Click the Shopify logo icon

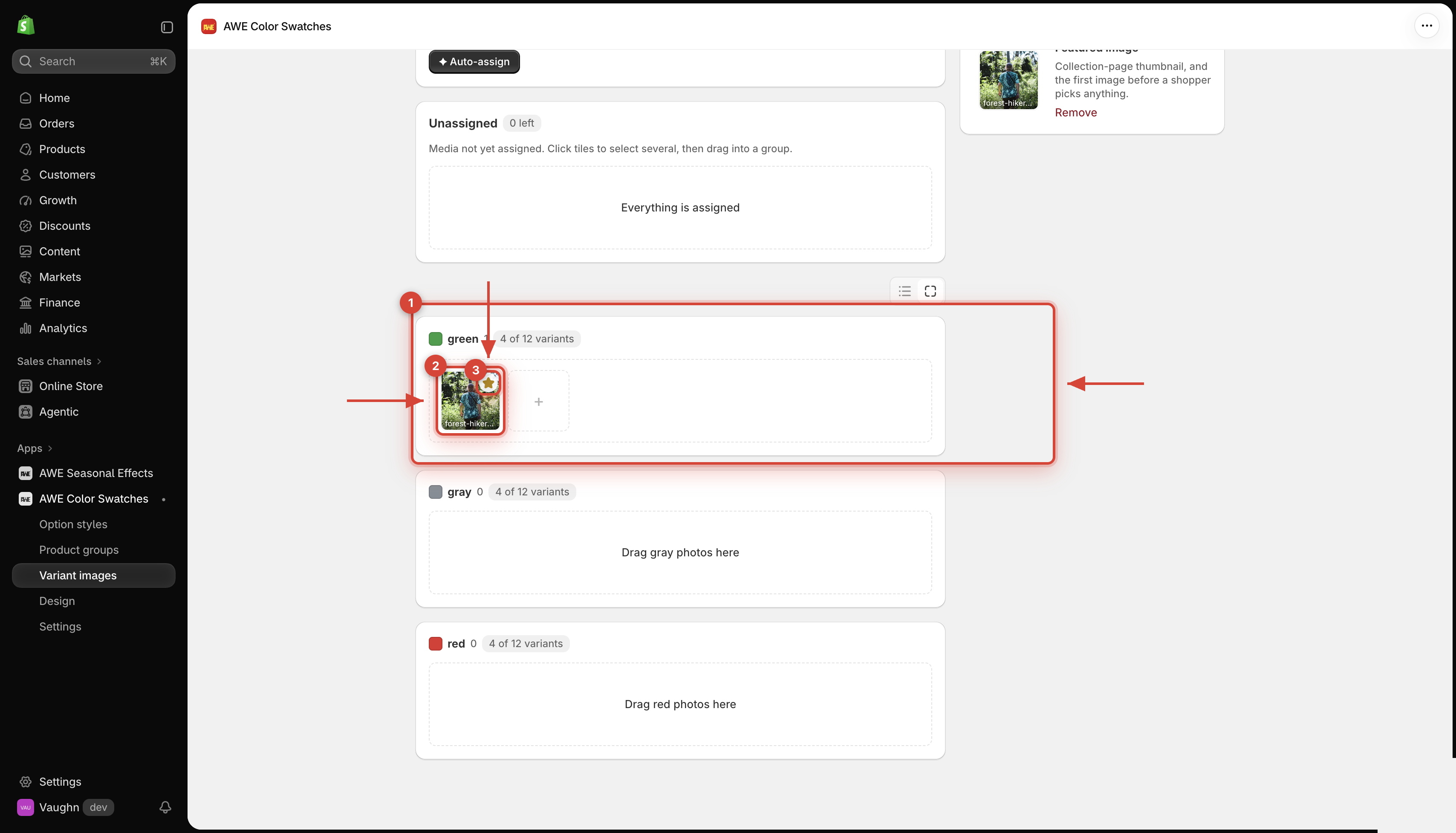click(26, 25)
